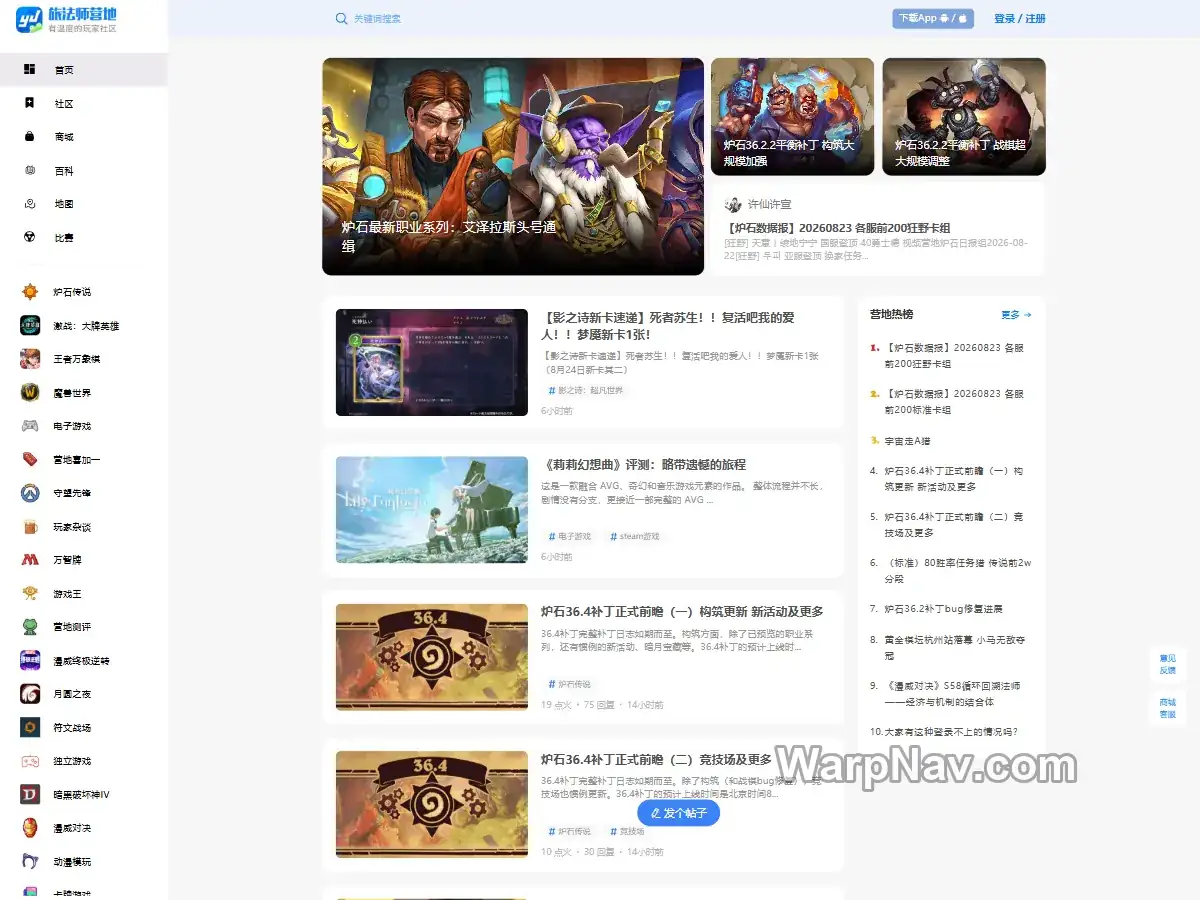1200x900 pixels.
Task: Click the 旅法师营地 site logo
Action: tap(66, 19)
